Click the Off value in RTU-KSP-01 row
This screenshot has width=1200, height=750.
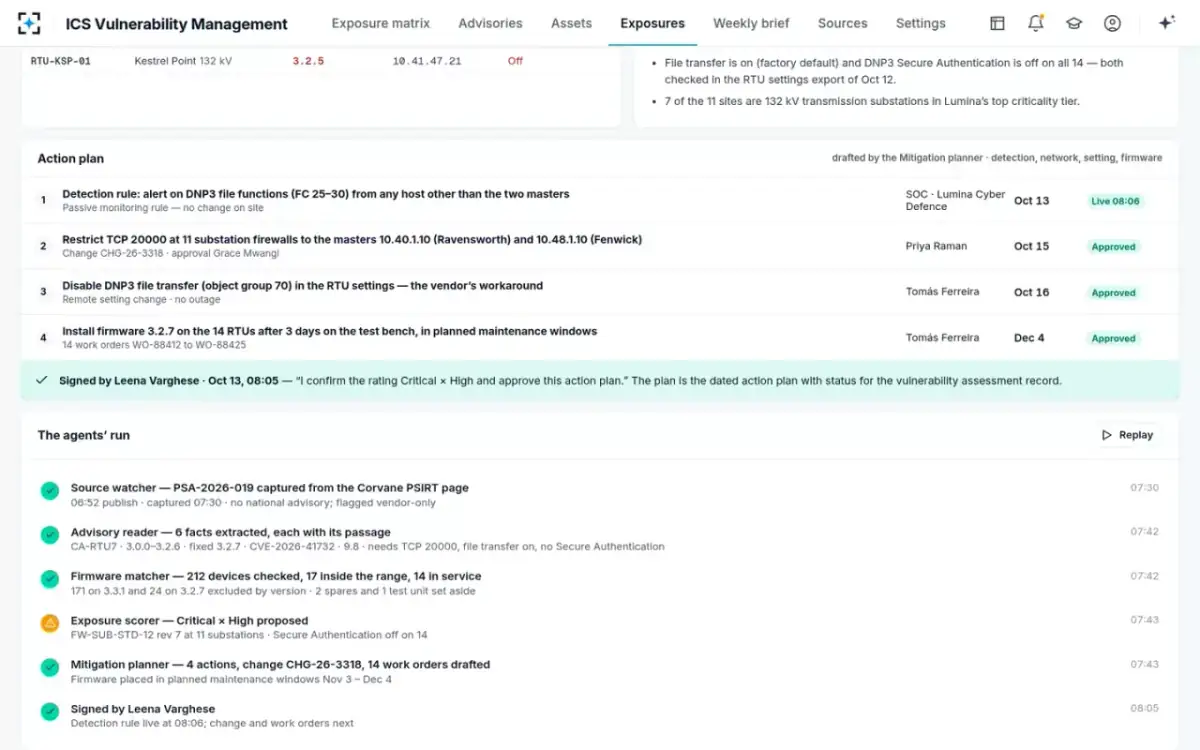point(515,61)
